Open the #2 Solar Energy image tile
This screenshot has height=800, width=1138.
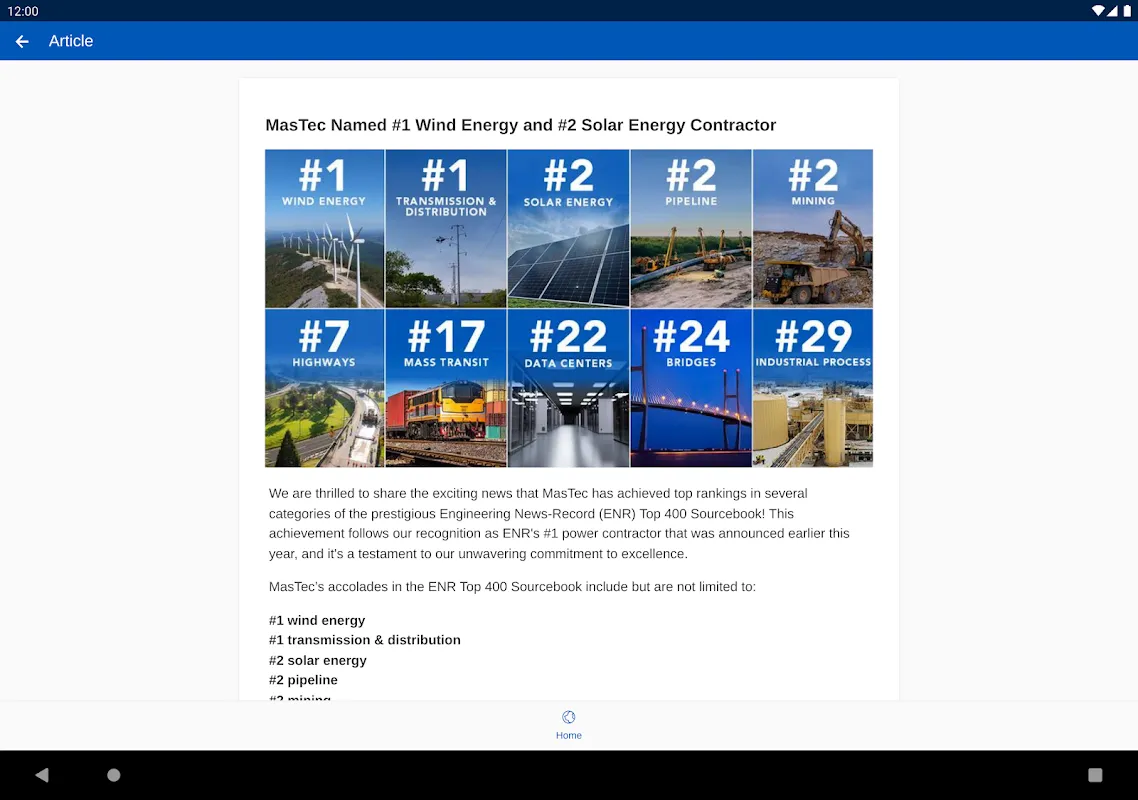tap(568, 229)
